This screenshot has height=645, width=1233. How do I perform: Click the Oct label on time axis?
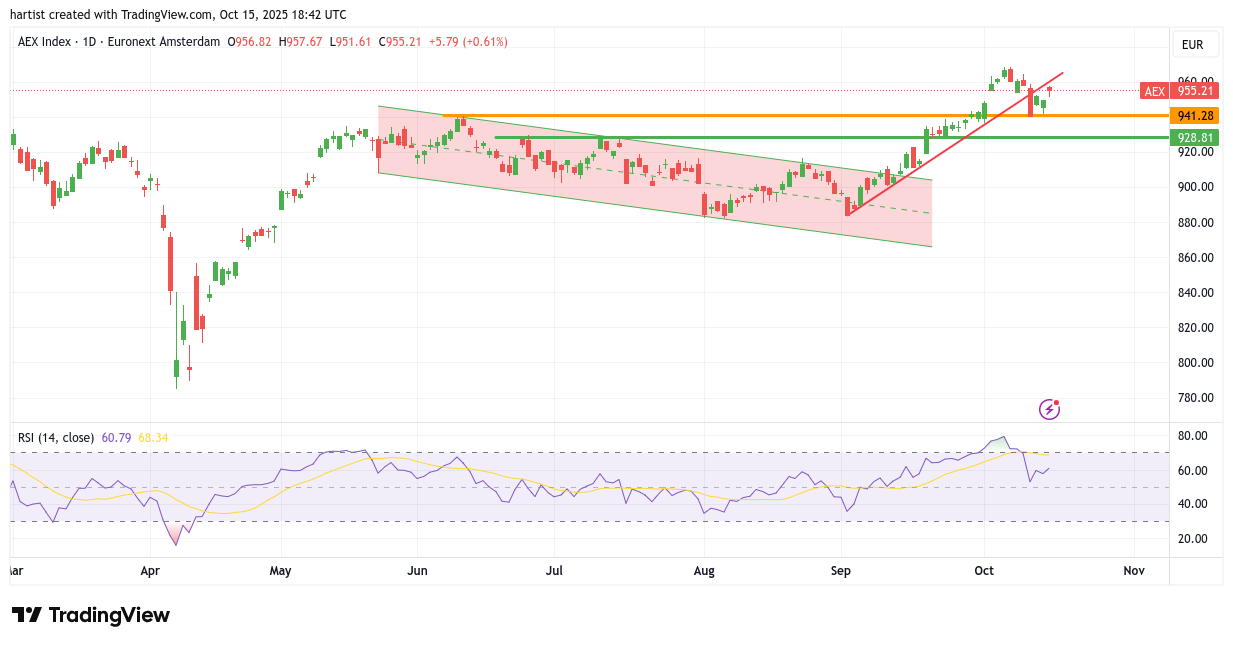point(985,571)
